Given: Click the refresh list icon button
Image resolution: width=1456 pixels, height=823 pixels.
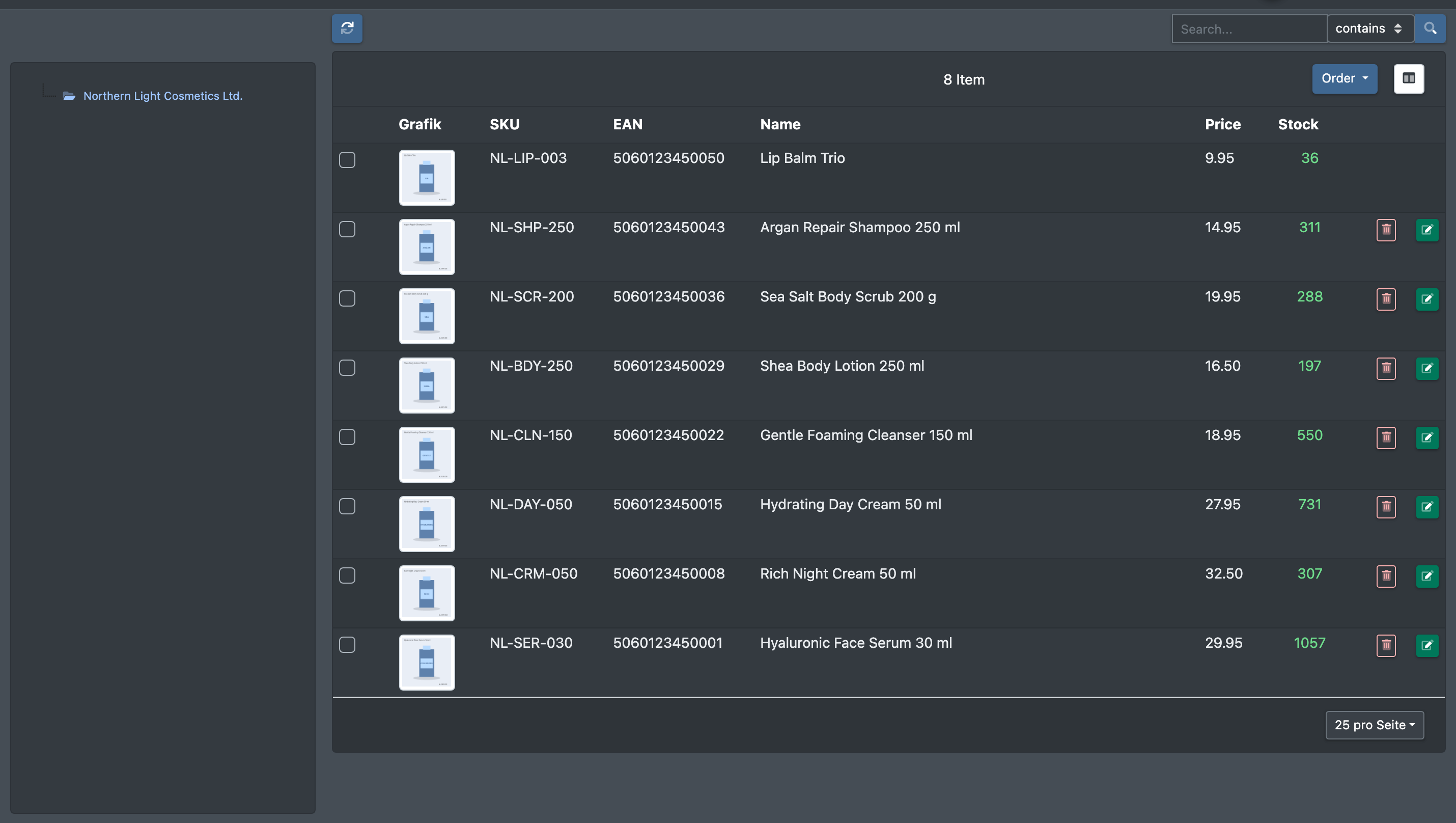Looking at the screenshot, I should 347,28.
